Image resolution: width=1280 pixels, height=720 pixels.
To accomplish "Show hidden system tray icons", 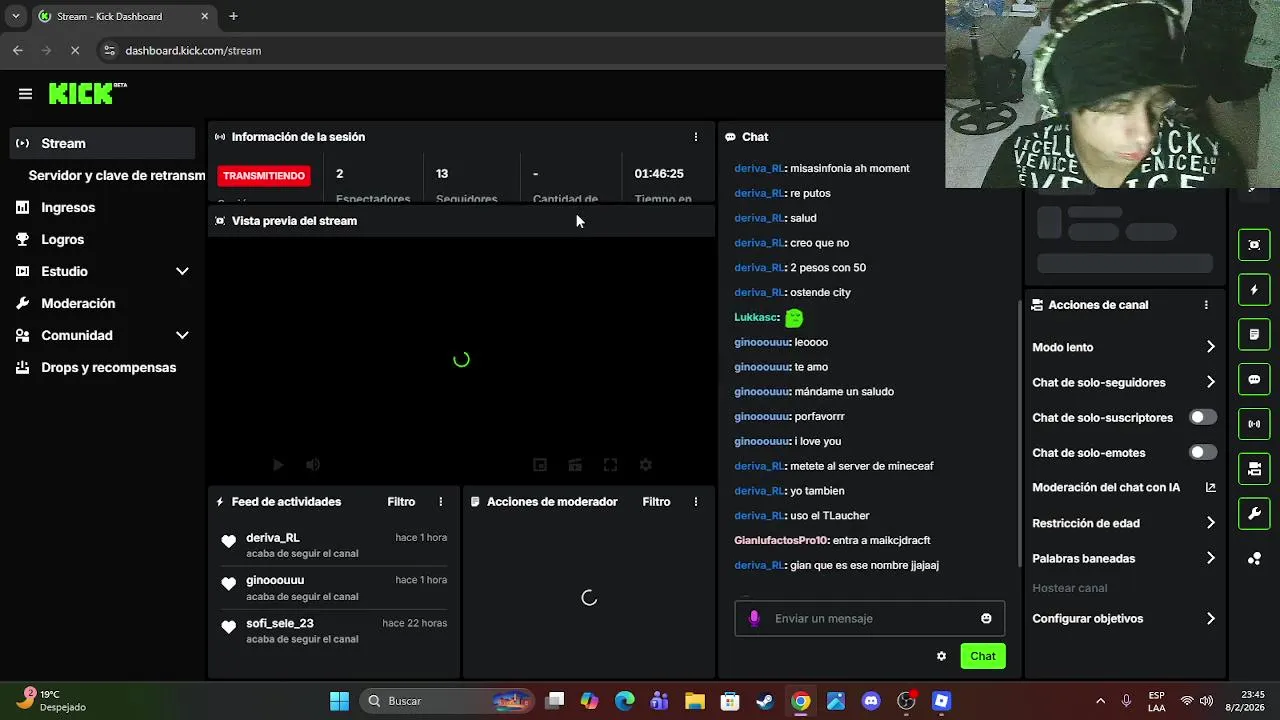I will click(1100, 701).
